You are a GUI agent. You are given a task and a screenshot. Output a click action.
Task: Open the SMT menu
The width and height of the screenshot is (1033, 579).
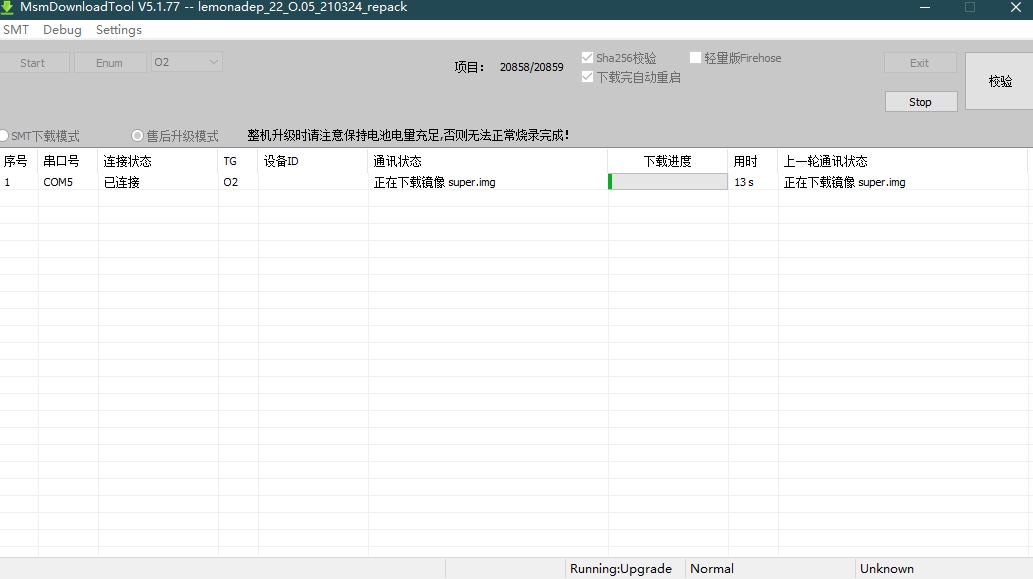(16, 30)
